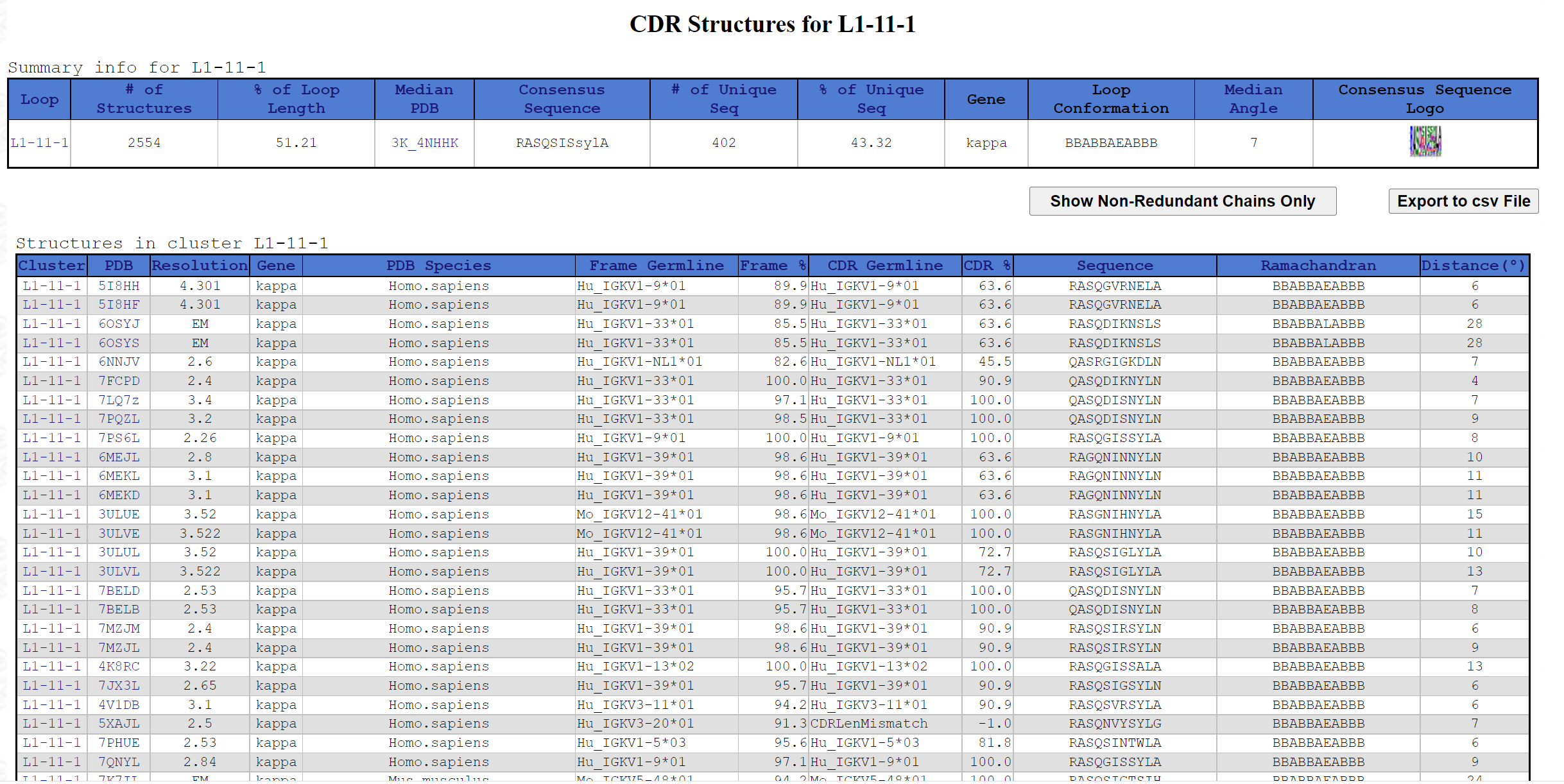The image size is (1564, 784).
Task: Select sequence RASQSVRSYLA text
Action: (x=1115, y=705)
